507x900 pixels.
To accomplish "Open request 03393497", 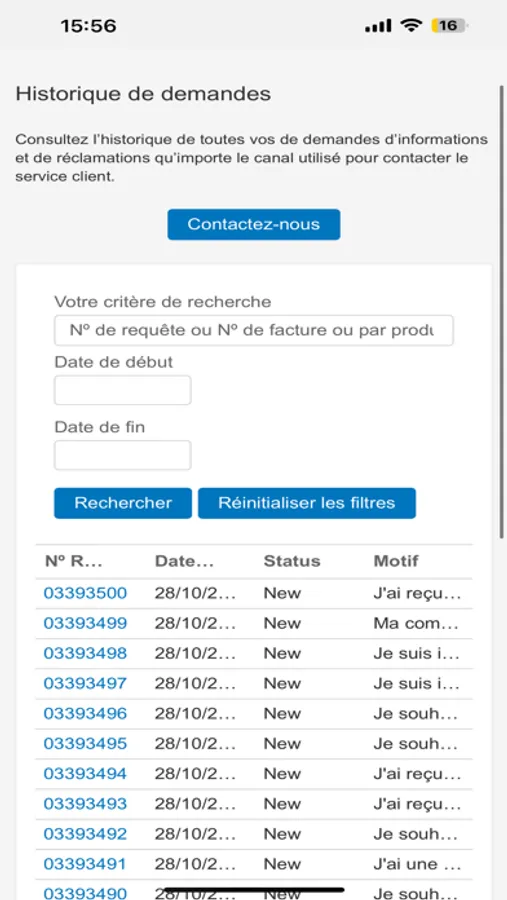I will click(x=85, y=684).
